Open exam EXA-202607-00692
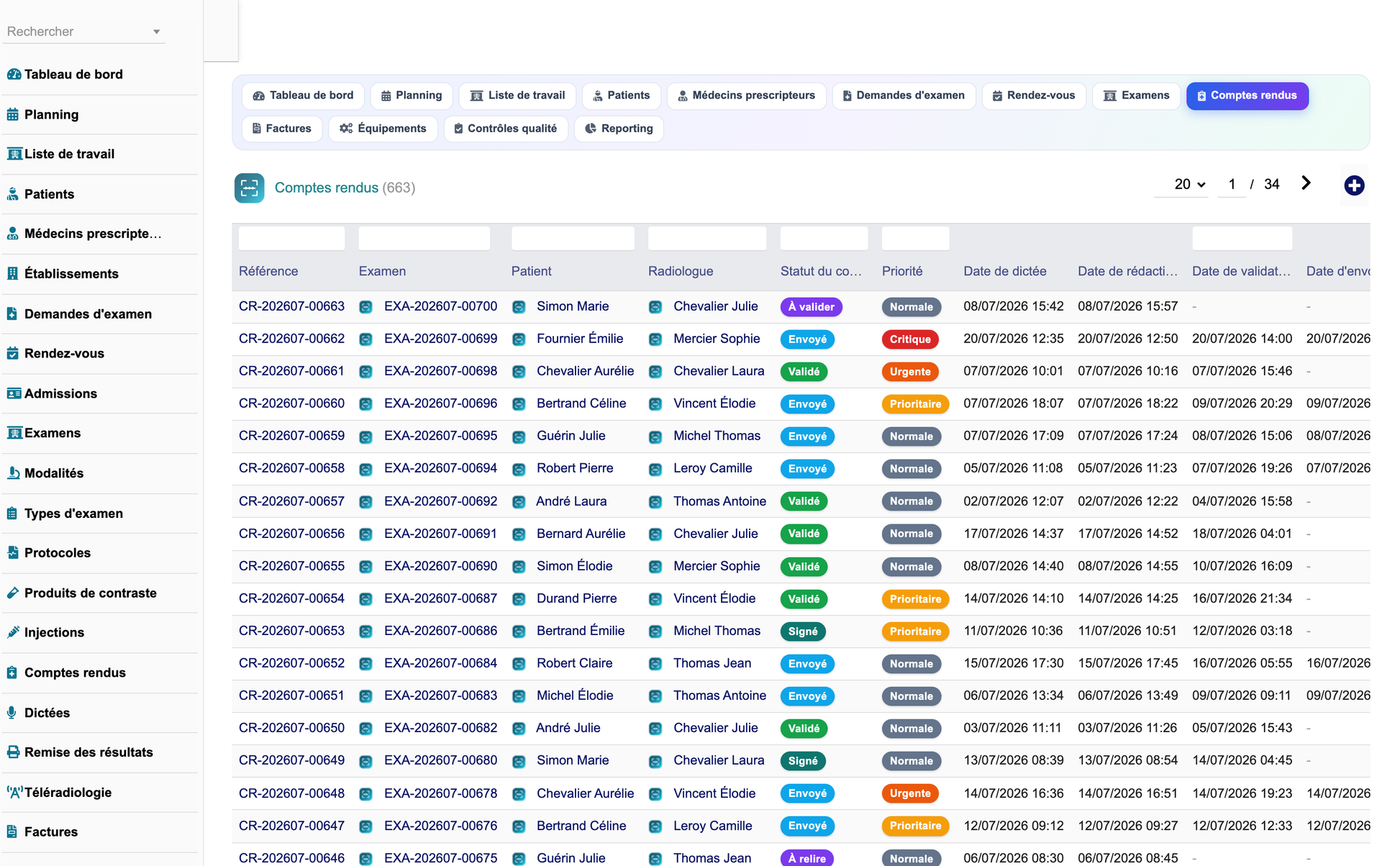Screen dimensions: 1400x866 [x=440, y=501]
